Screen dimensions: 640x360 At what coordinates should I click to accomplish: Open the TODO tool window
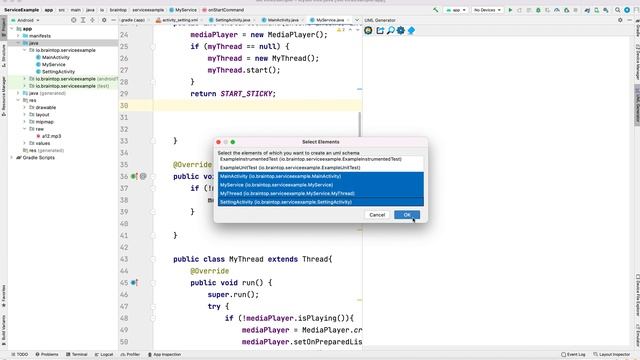(x=20, y=354)
